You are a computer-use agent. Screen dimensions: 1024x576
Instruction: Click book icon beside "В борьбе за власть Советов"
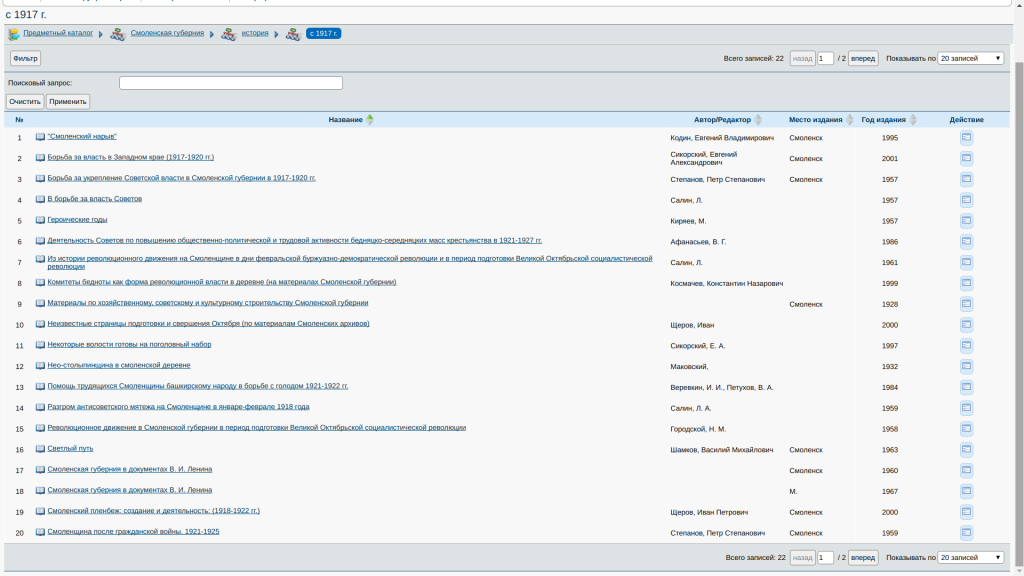40,199
